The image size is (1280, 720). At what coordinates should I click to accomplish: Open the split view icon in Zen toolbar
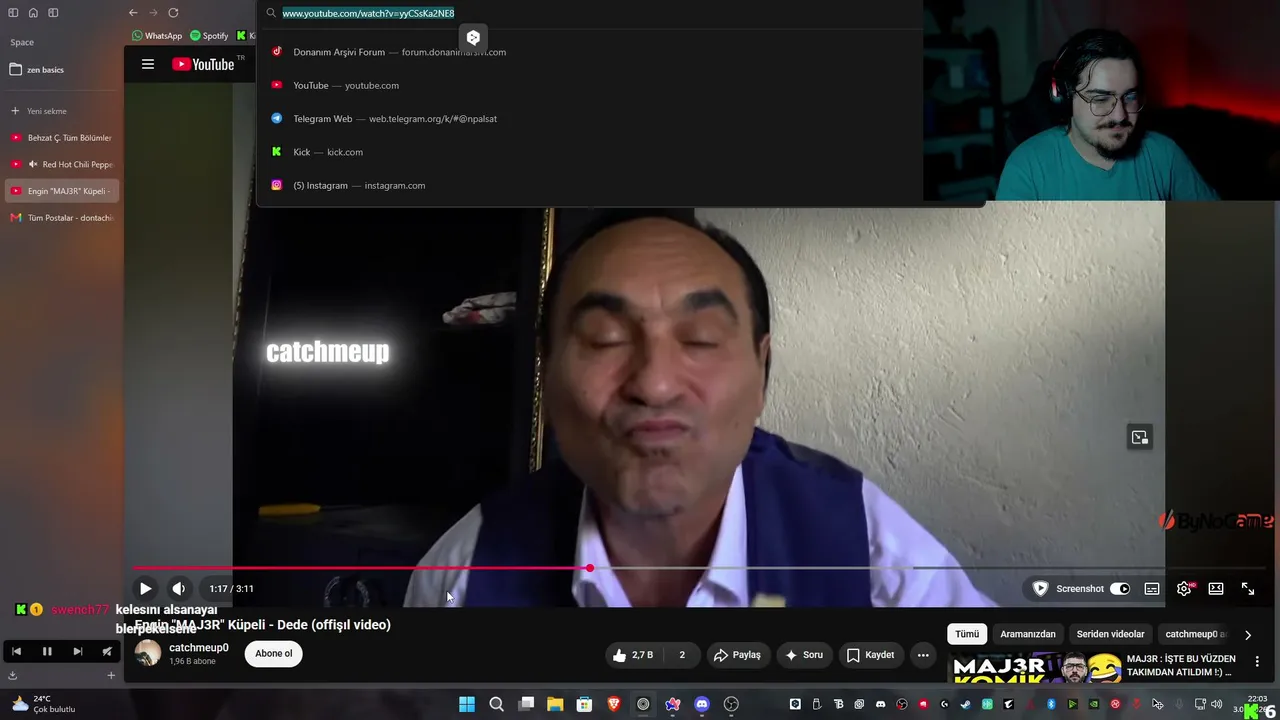tap(53, 13)
